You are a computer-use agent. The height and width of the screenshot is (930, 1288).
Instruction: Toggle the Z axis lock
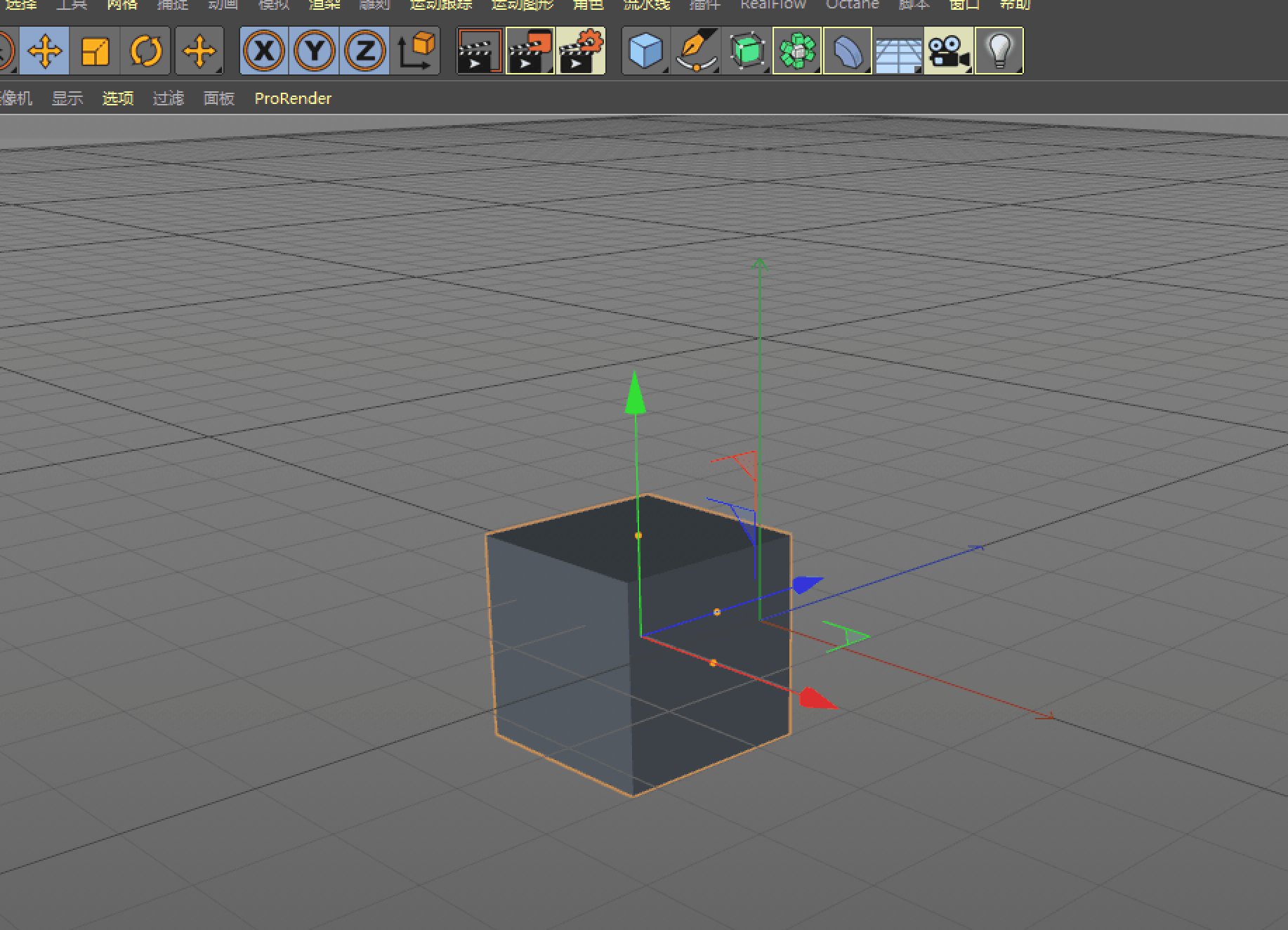pyautogui.click(x=364, y=51)
